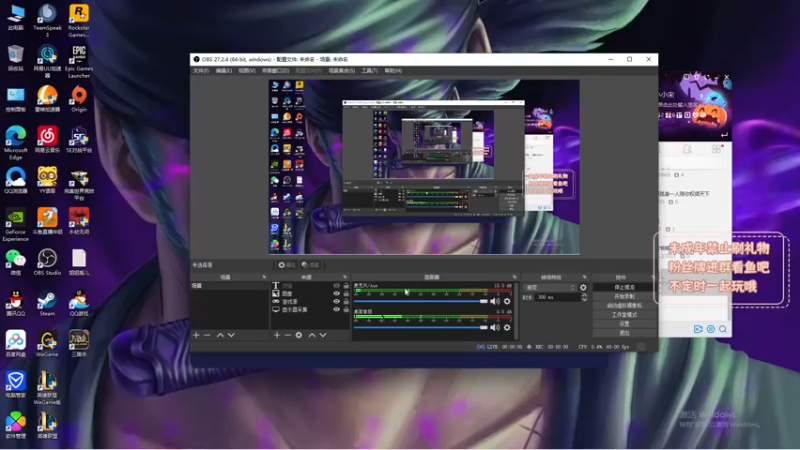Open TeamSpeak 3 desktop icon

47,20
